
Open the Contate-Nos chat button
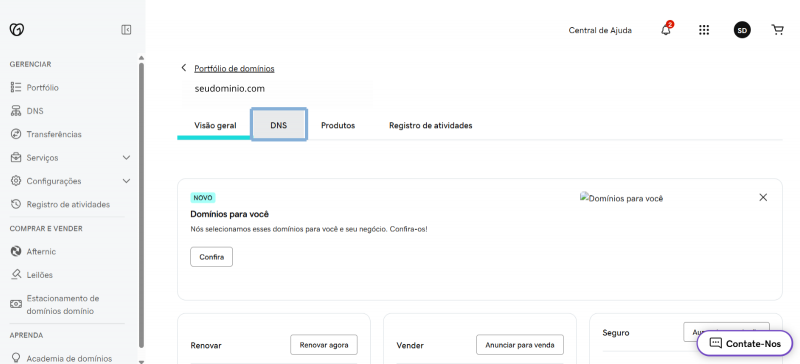[x=745, y=343]
